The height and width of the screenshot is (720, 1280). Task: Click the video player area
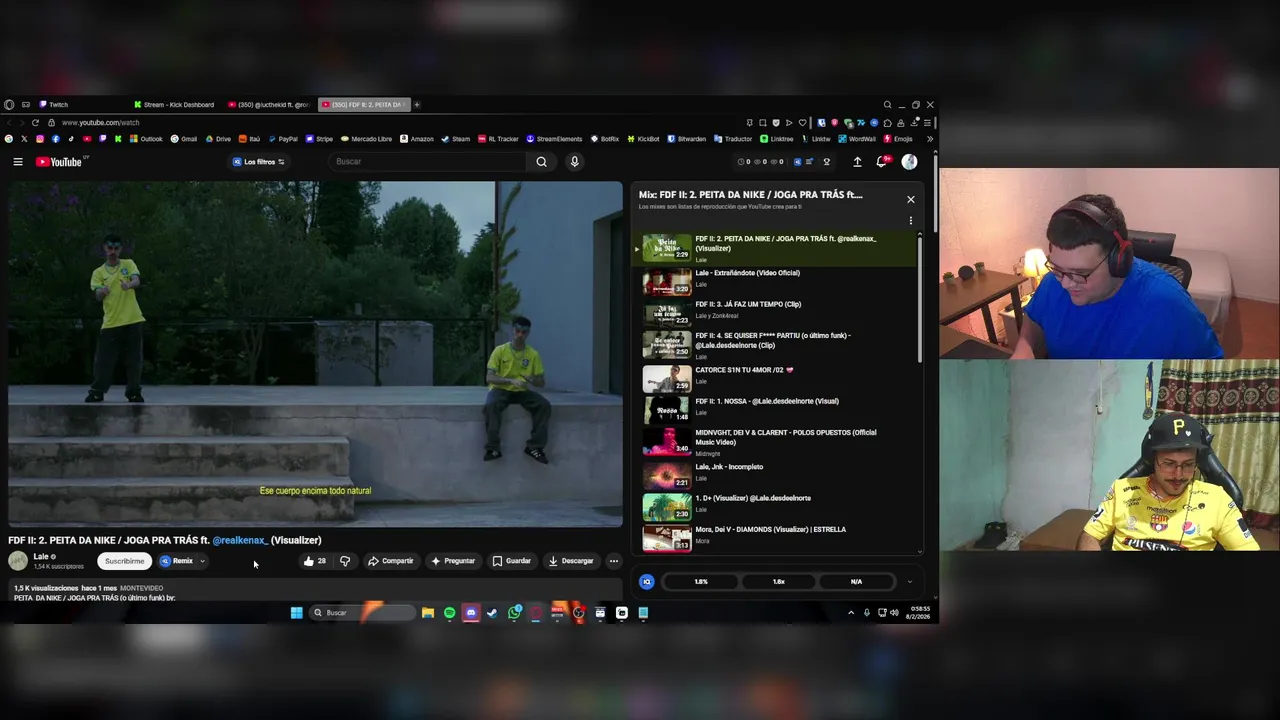tap(315, 353)
